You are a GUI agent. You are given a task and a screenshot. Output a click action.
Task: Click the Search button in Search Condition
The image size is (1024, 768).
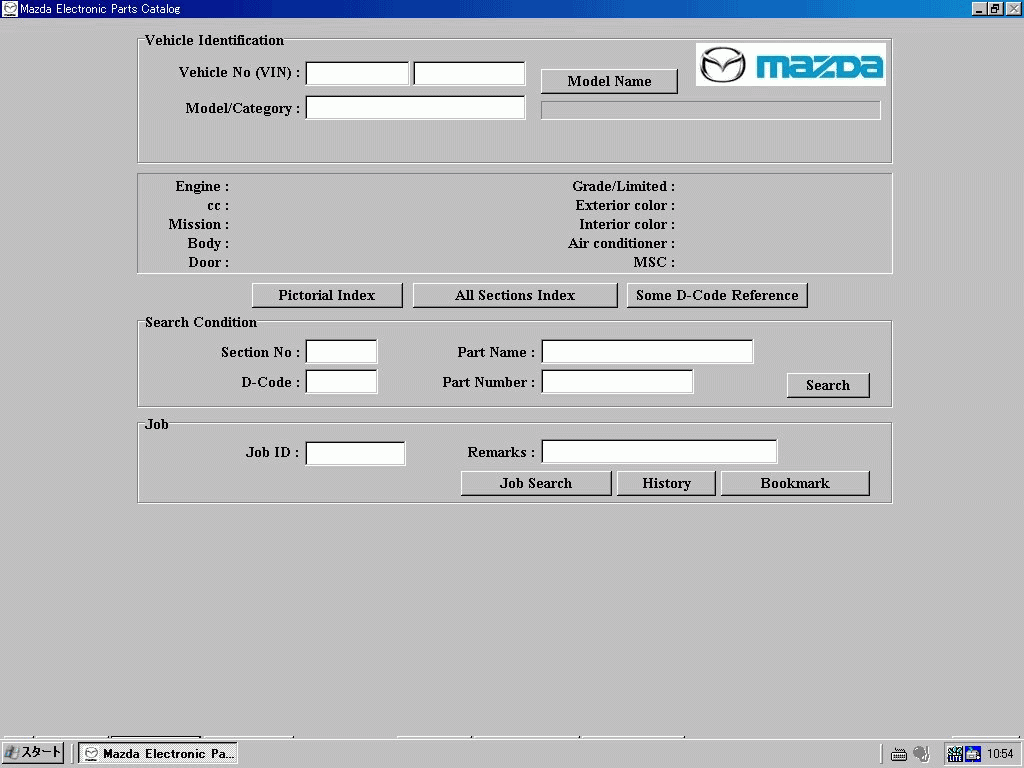click(x=828, y=385)
